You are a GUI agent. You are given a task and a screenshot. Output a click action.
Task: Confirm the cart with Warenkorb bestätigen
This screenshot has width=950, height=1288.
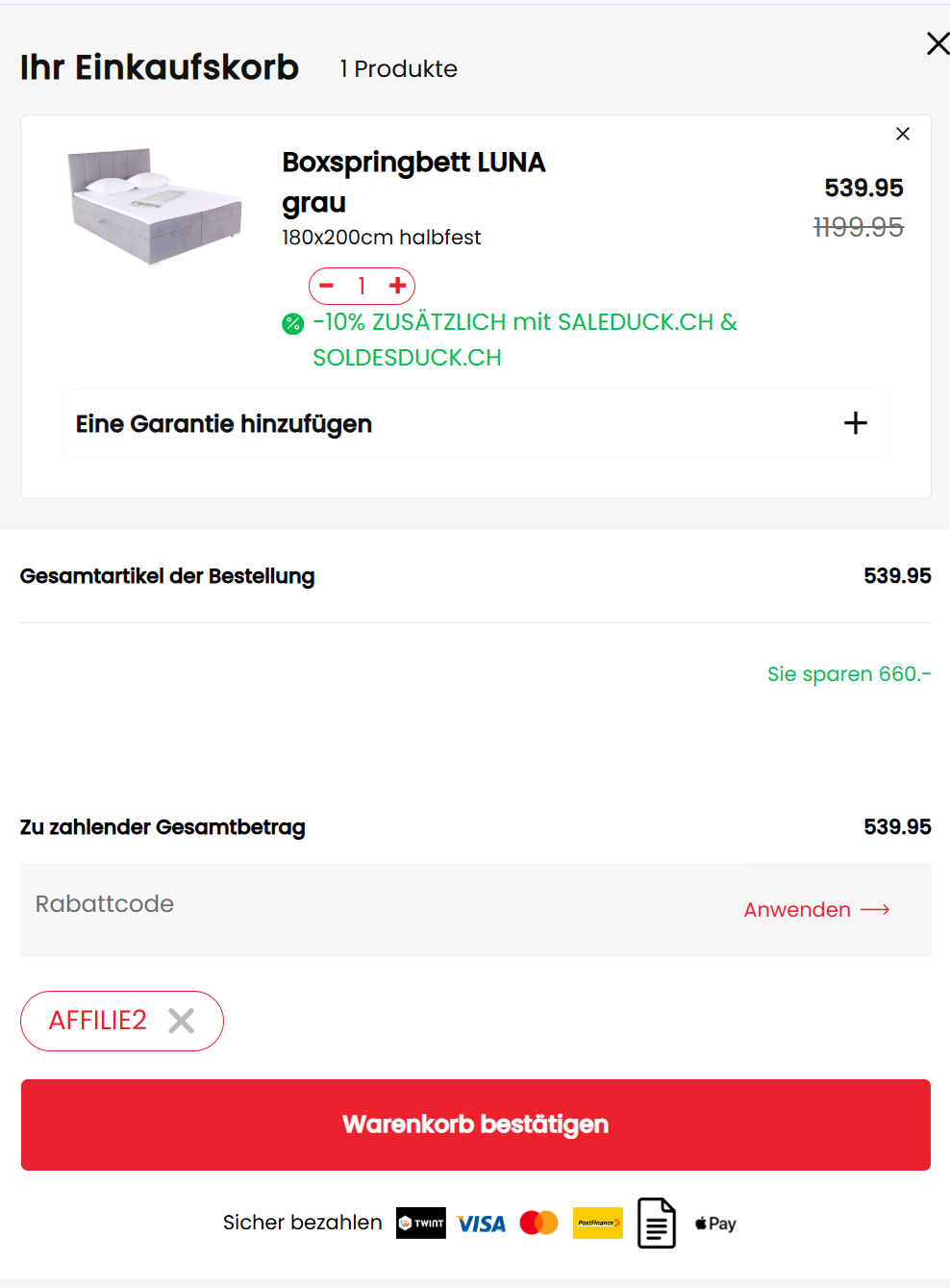pyautogui.click(x=475, y=1124)
